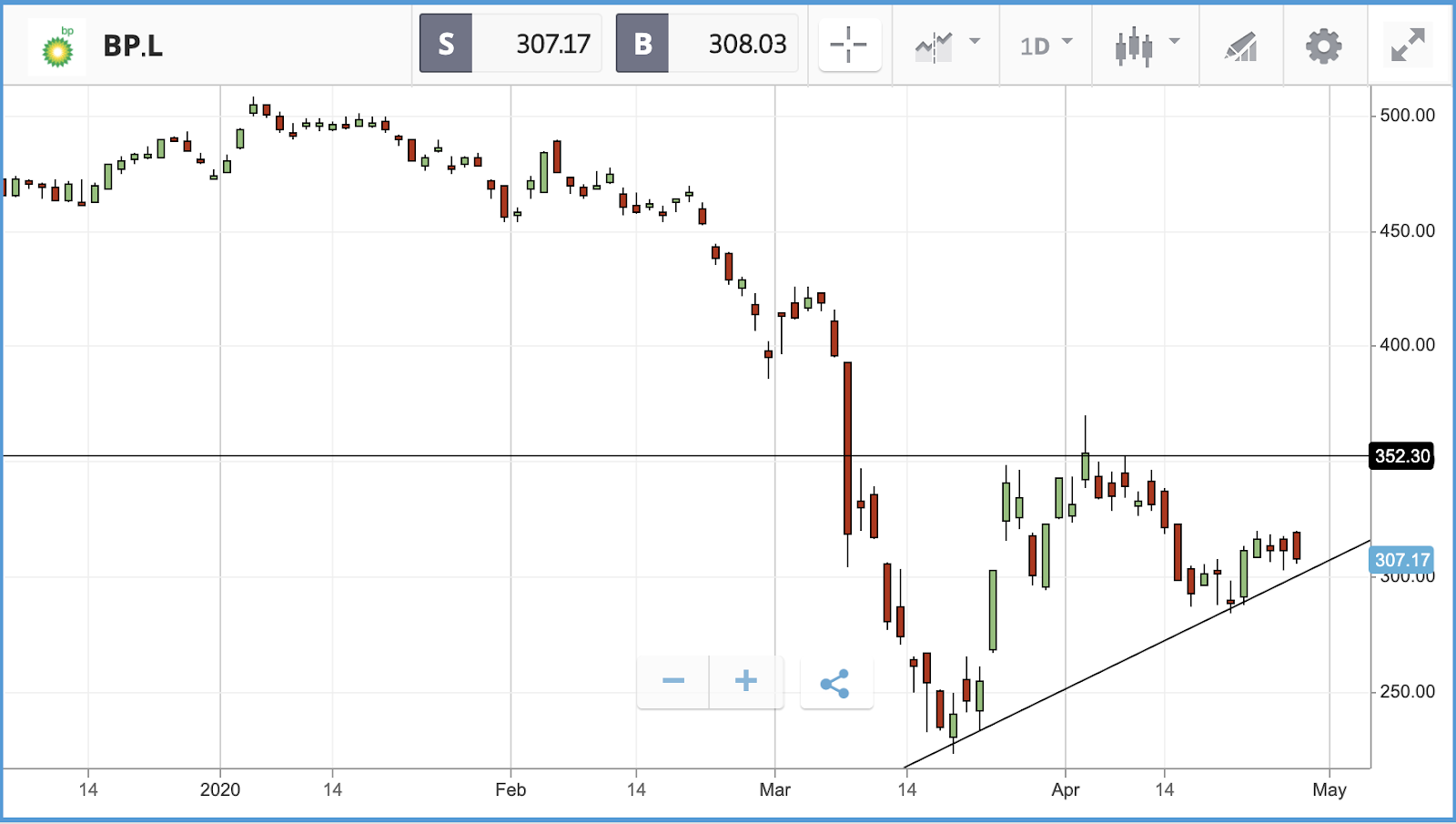The image size is (1456, 824).
Task: Expand the 1D timeframe dropdown
Action: coord(1046,46)
